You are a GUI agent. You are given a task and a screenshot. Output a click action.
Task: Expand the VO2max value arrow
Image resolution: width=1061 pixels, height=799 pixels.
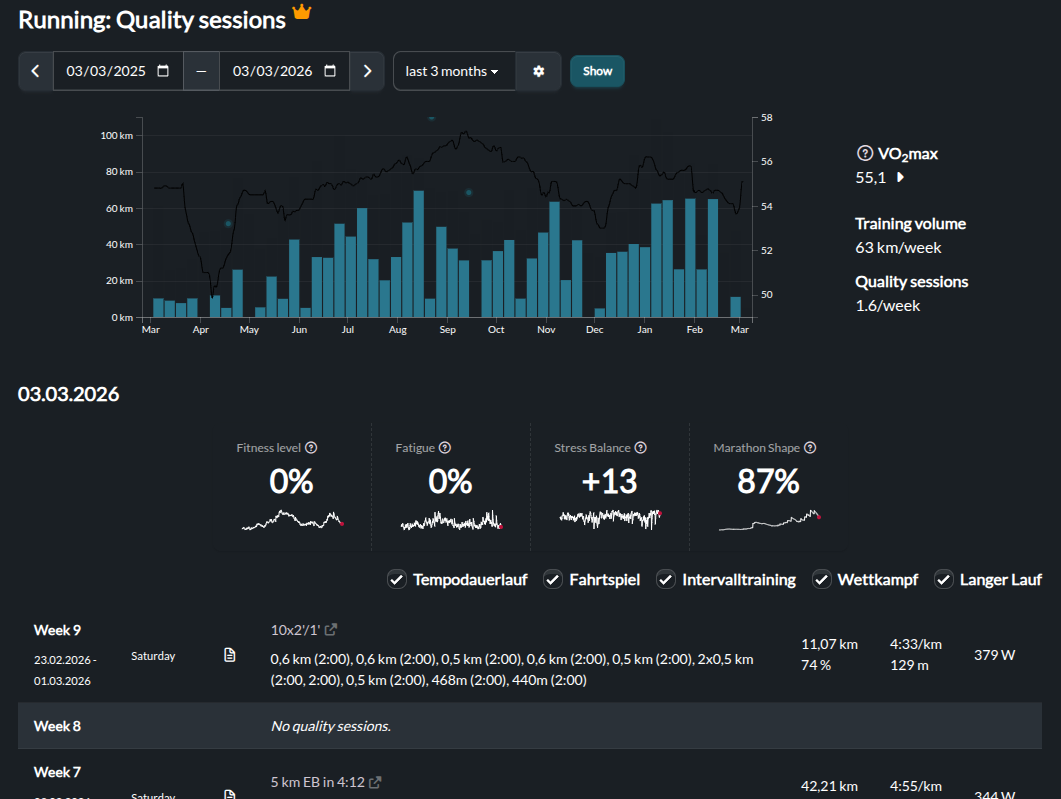900,178
